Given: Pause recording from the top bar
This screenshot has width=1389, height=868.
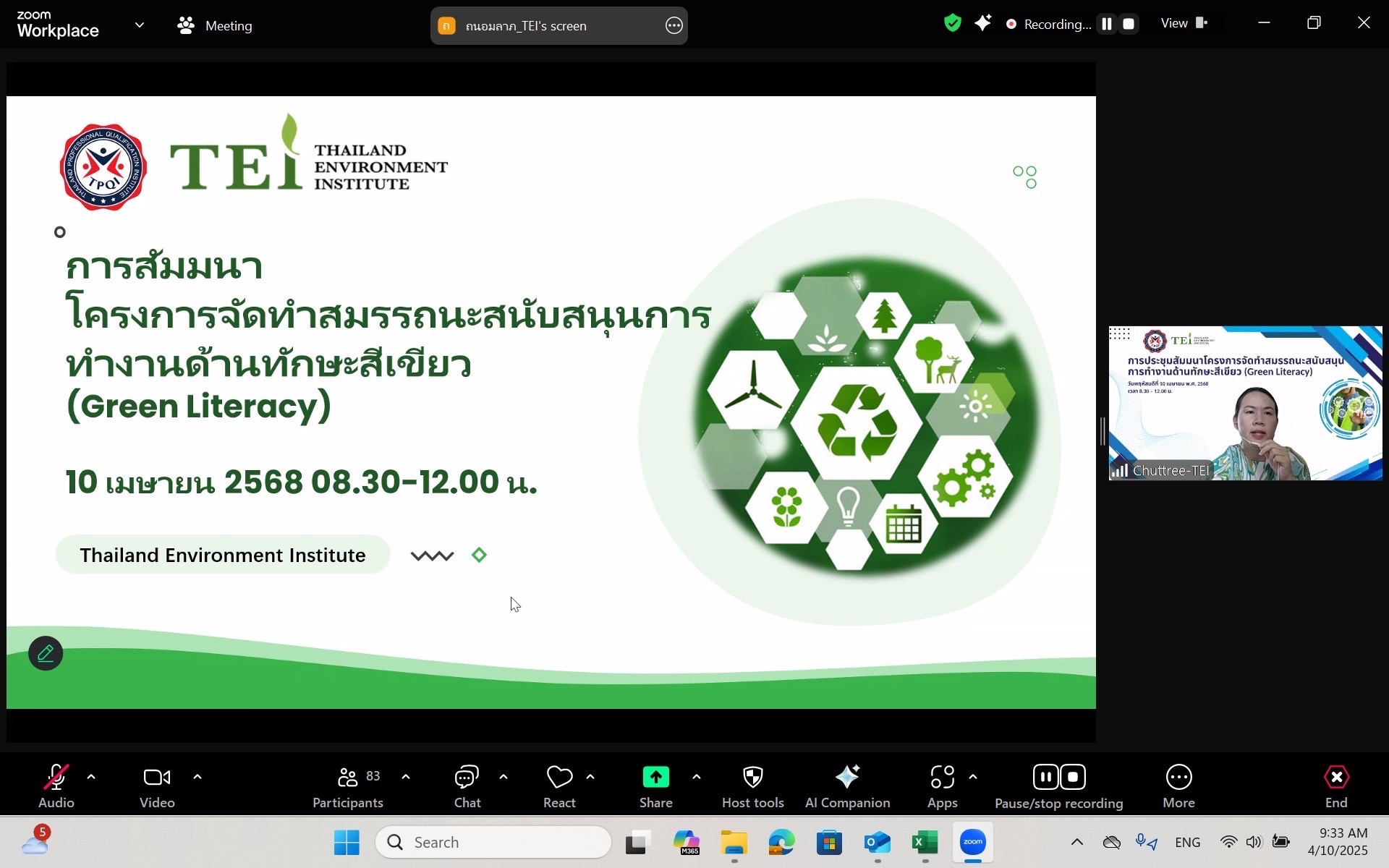Looking at the screenshot, I should (x=1106, y=24).
